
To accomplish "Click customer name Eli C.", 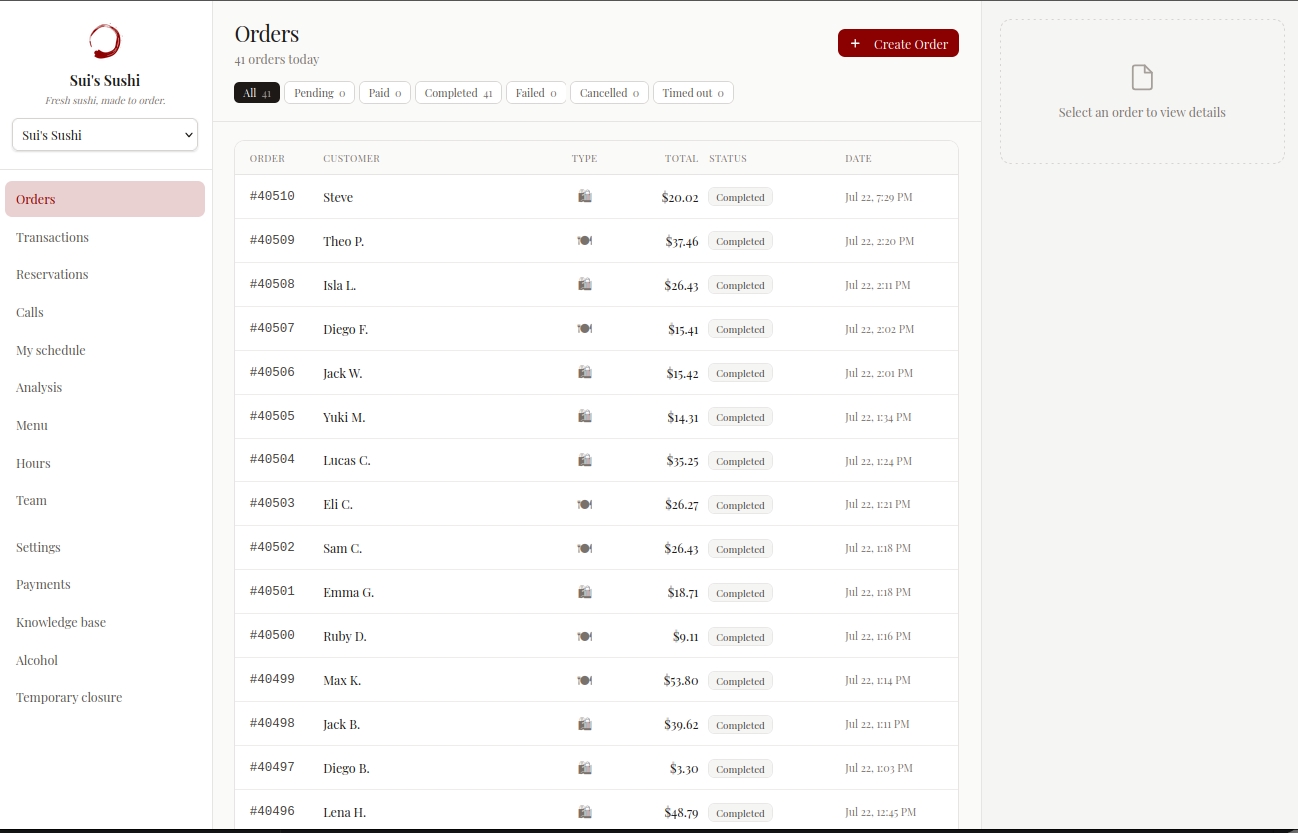I will [338, 505].
